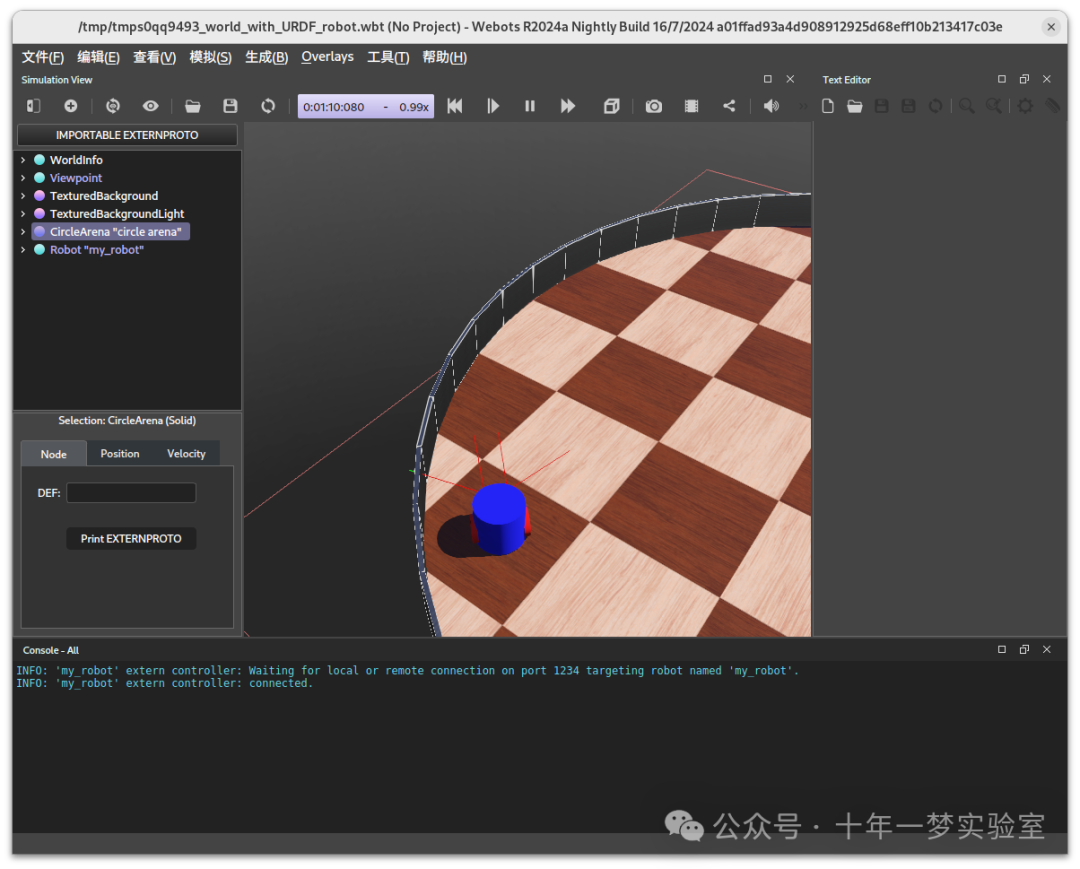Save the current world file
Screen dimensions: 1080x869
click(x=230, y=106)
